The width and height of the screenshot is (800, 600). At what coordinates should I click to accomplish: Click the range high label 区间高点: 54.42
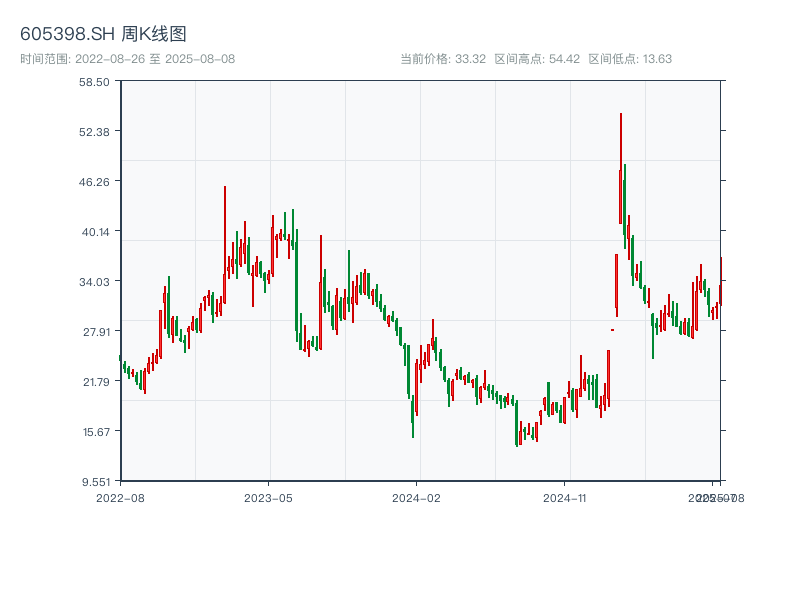click(537, 59)
